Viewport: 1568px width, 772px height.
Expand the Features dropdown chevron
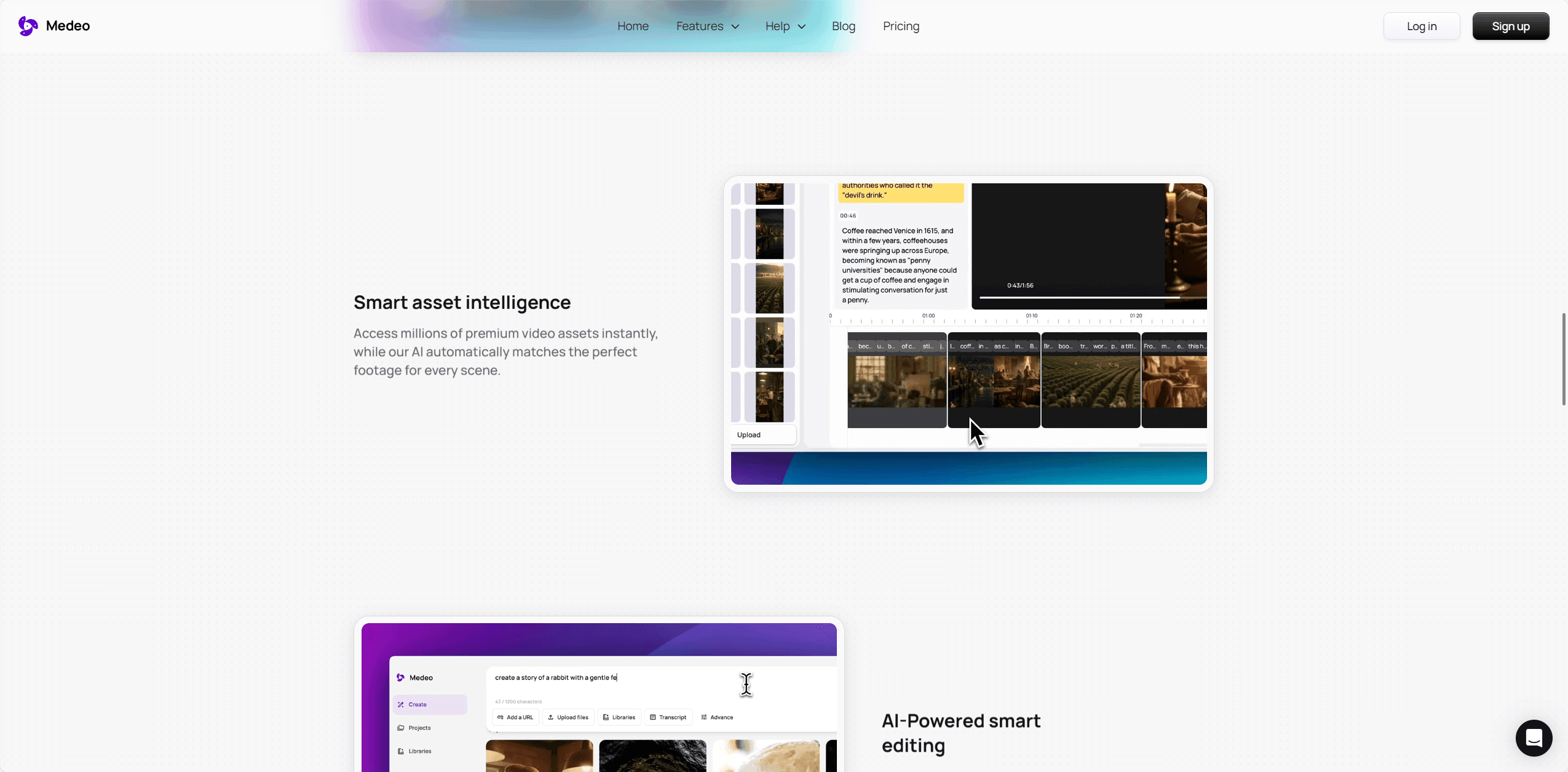pos(735,26)
